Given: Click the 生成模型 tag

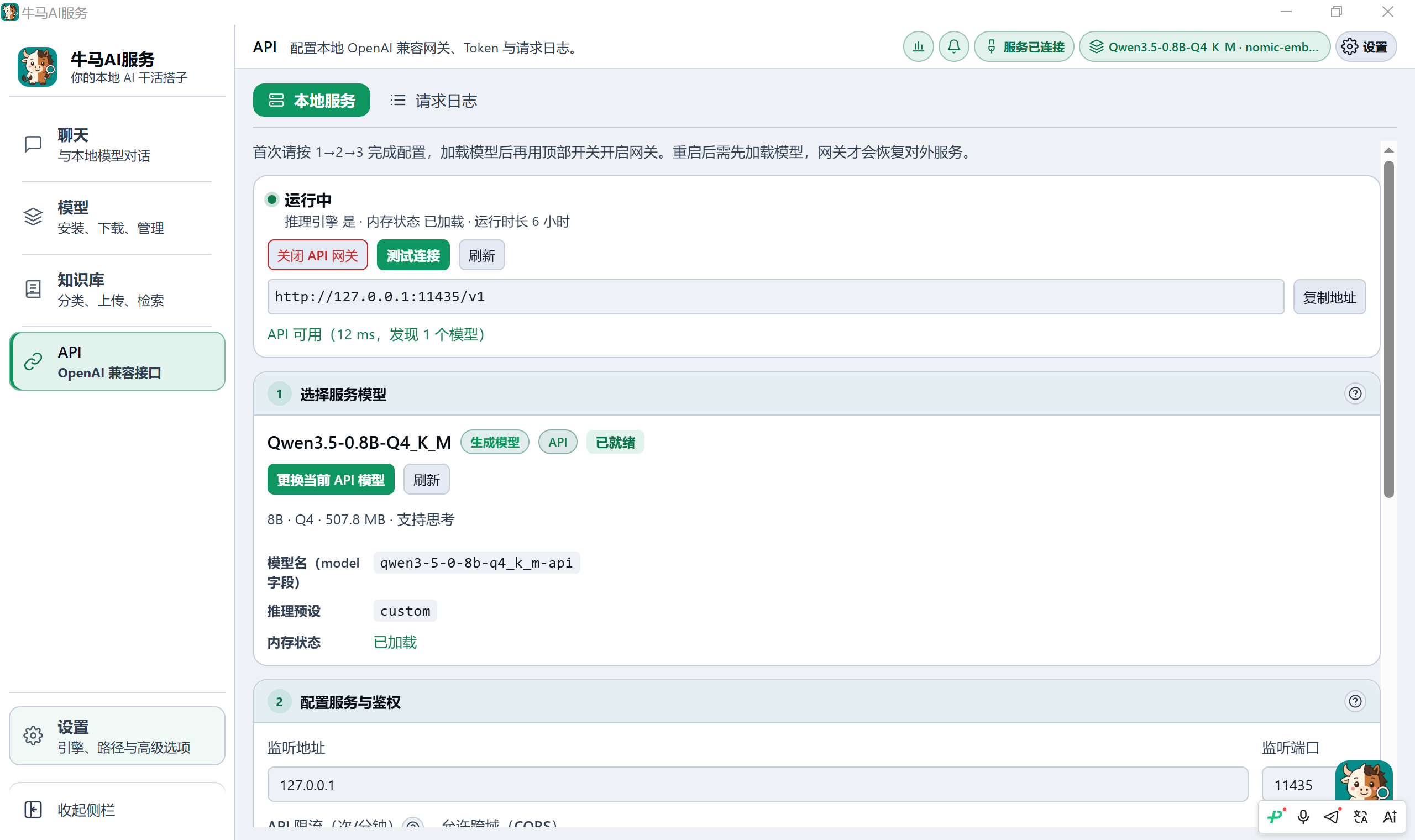Looking at the screenshot, I should pos(495,443).
